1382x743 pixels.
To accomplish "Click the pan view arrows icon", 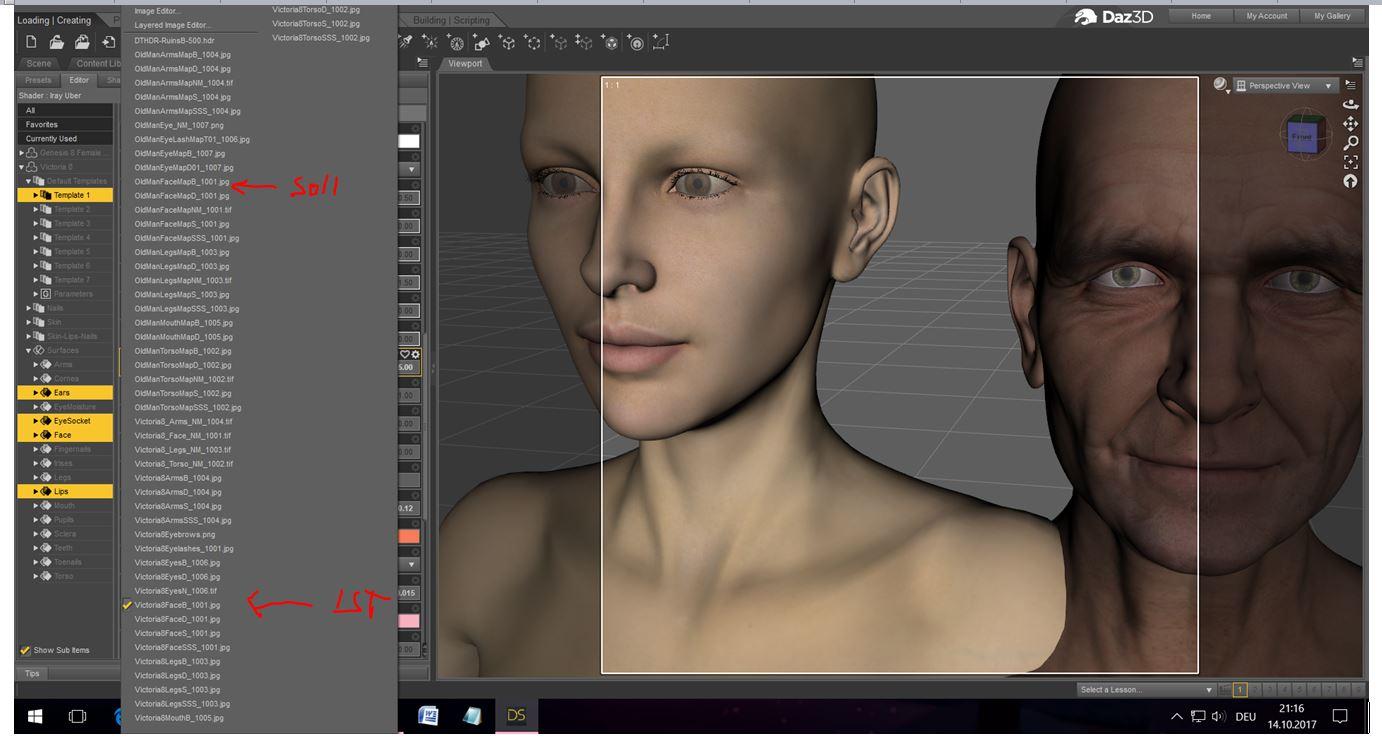I will pos(1350,124).
